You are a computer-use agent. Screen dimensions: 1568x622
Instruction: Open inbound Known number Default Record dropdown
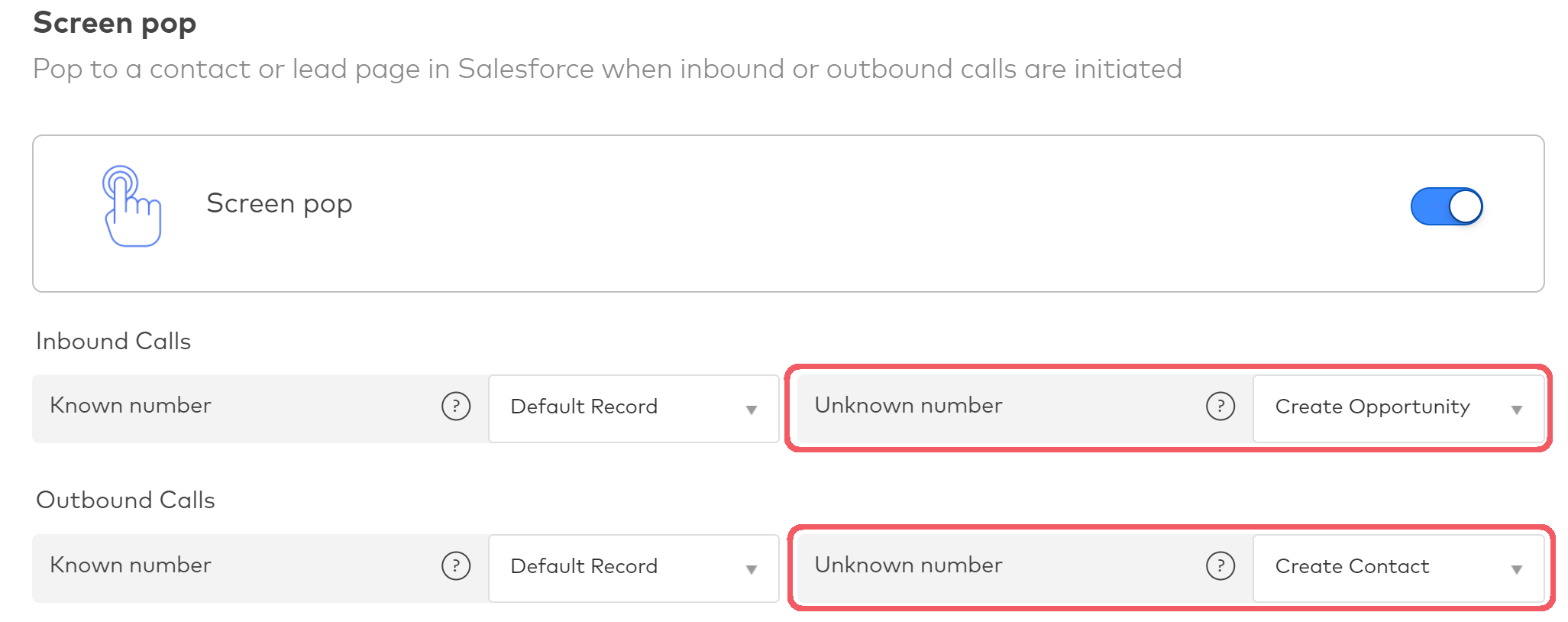(x=633, y=408)
